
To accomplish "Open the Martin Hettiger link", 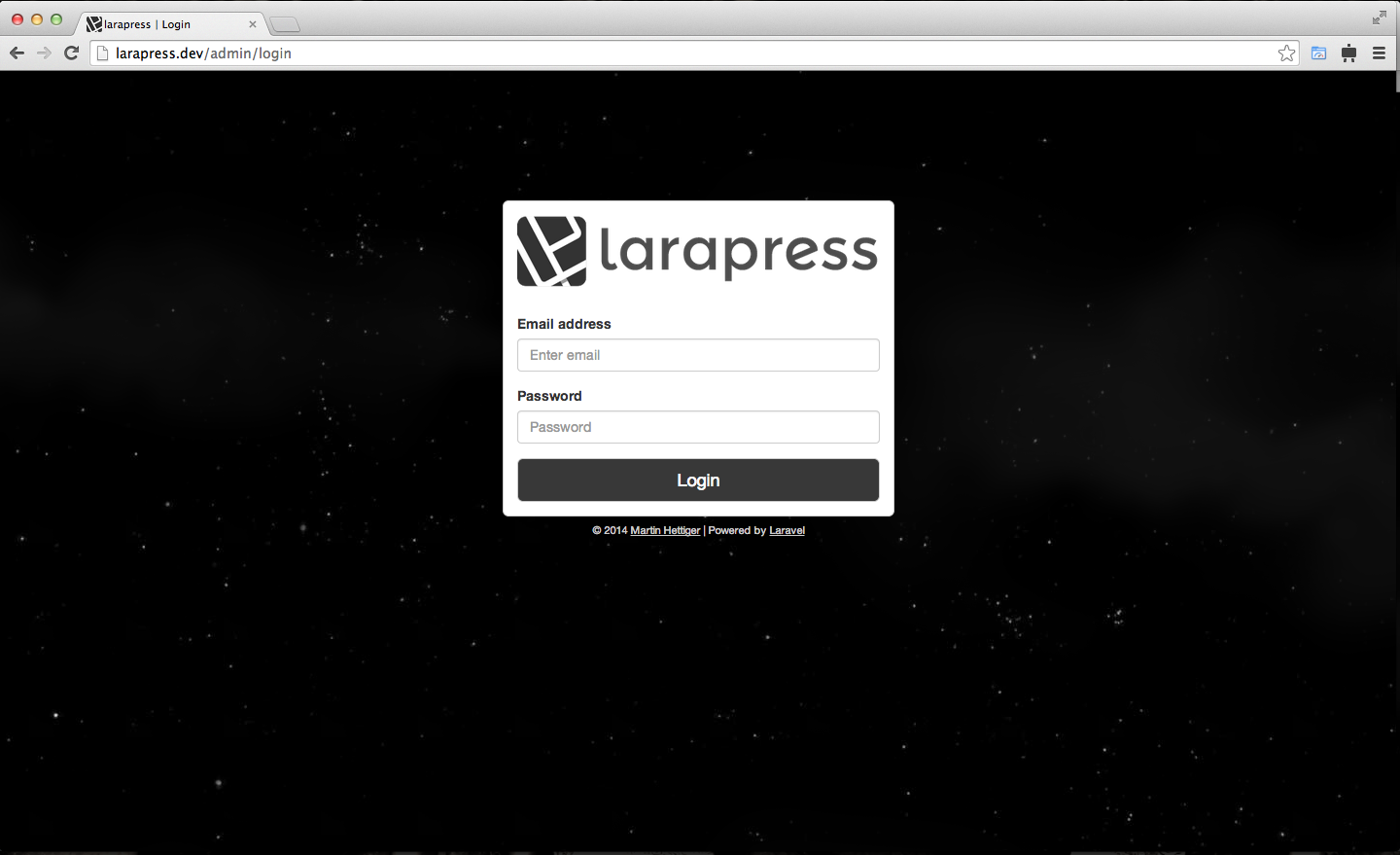I will (x=665, y=530).
